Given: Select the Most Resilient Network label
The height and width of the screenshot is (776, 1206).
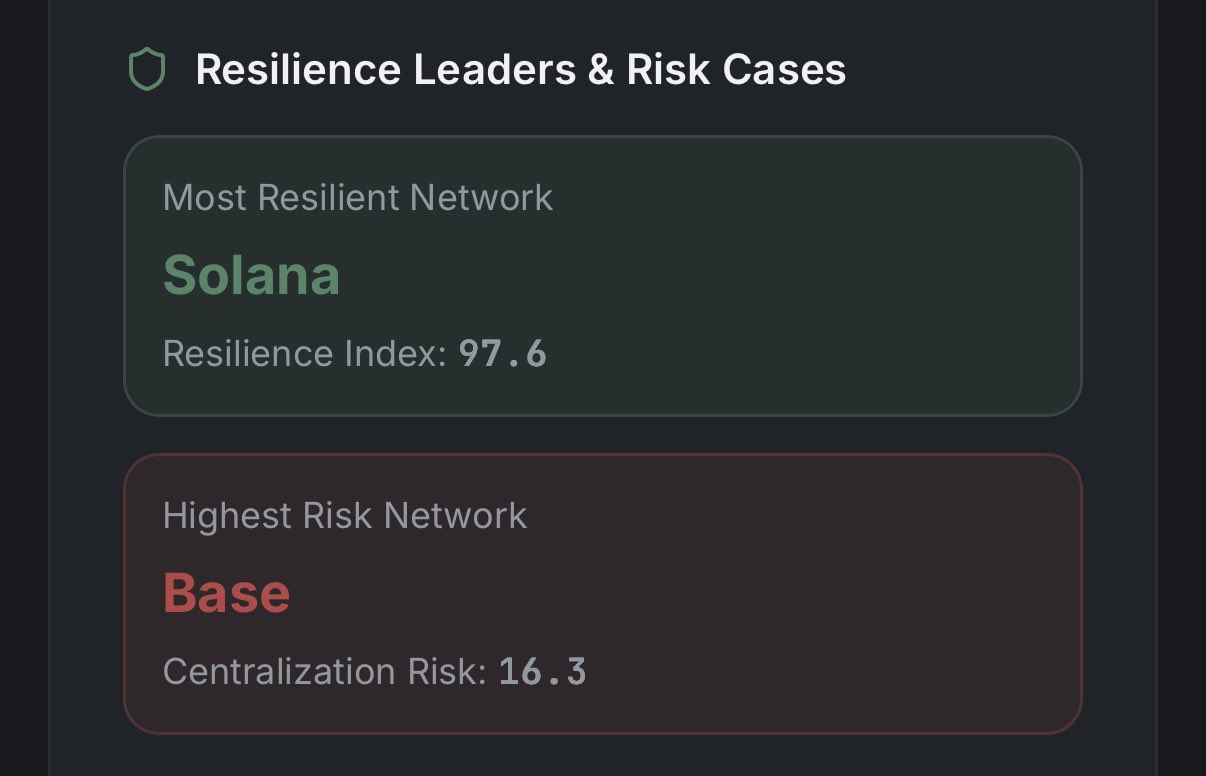Looking at the screenshot, I should pyautogui.click(x=357, y=197).
